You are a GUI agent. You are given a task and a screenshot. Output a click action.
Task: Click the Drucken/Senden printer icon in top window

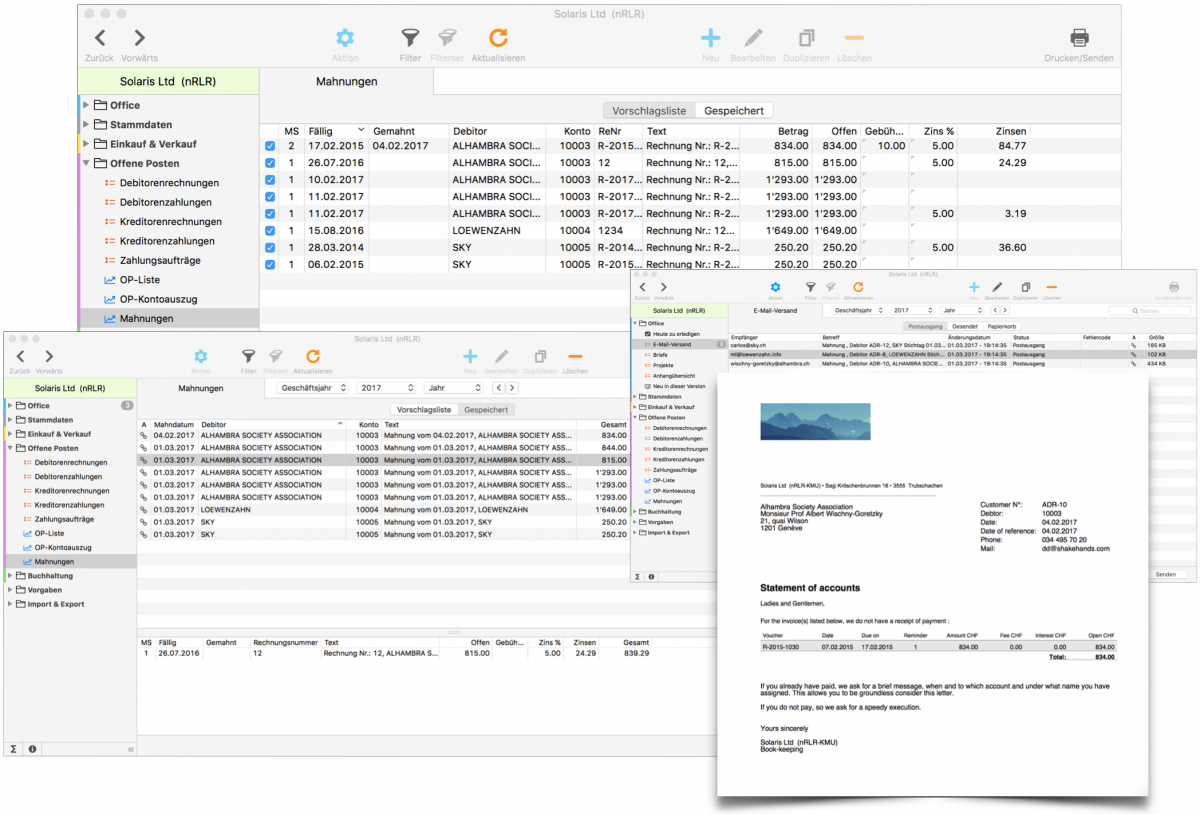(1079, 38)
